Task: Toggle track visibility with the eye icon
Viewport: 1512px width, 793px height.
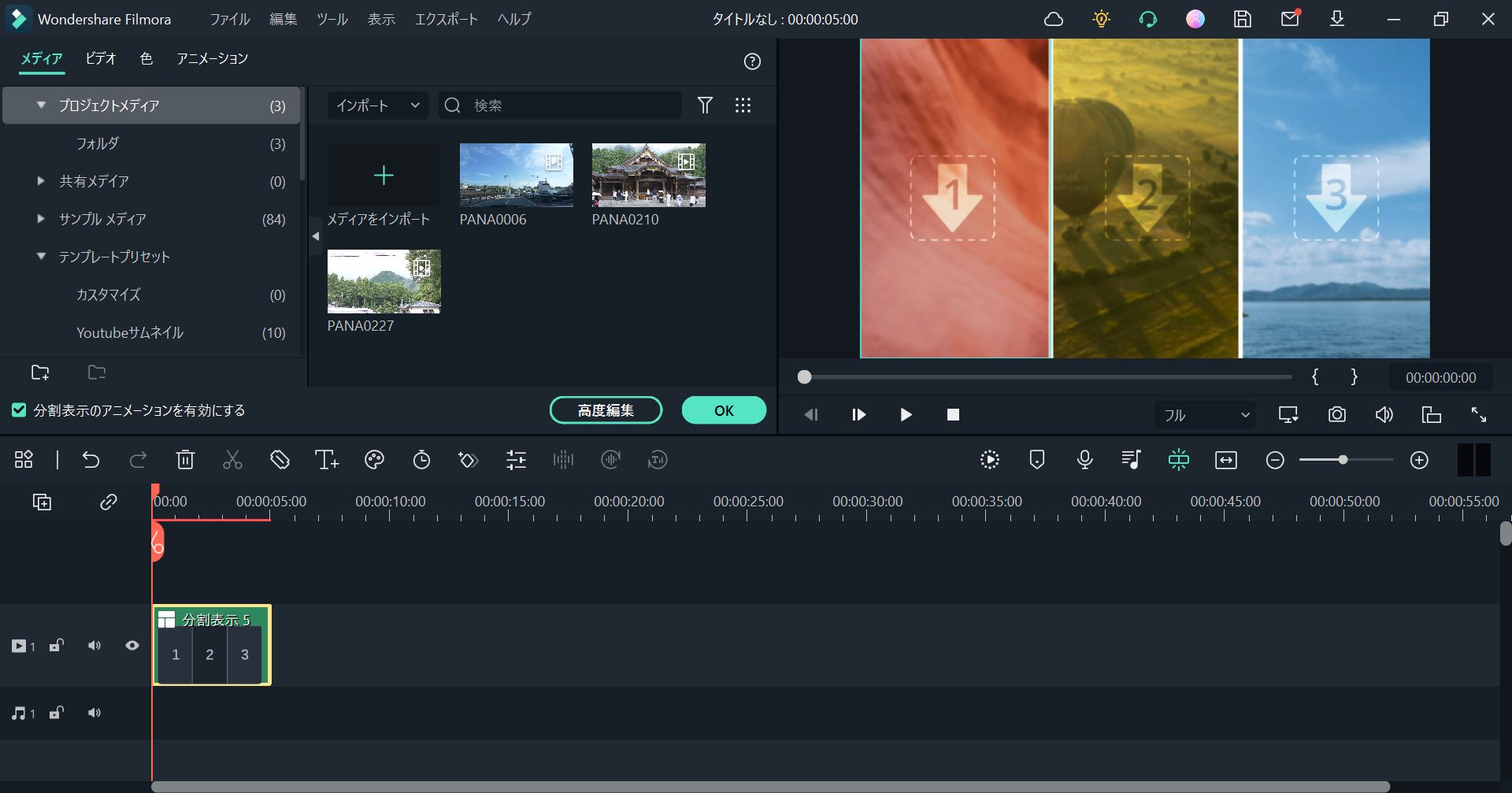Action: (x=132, y=645)
